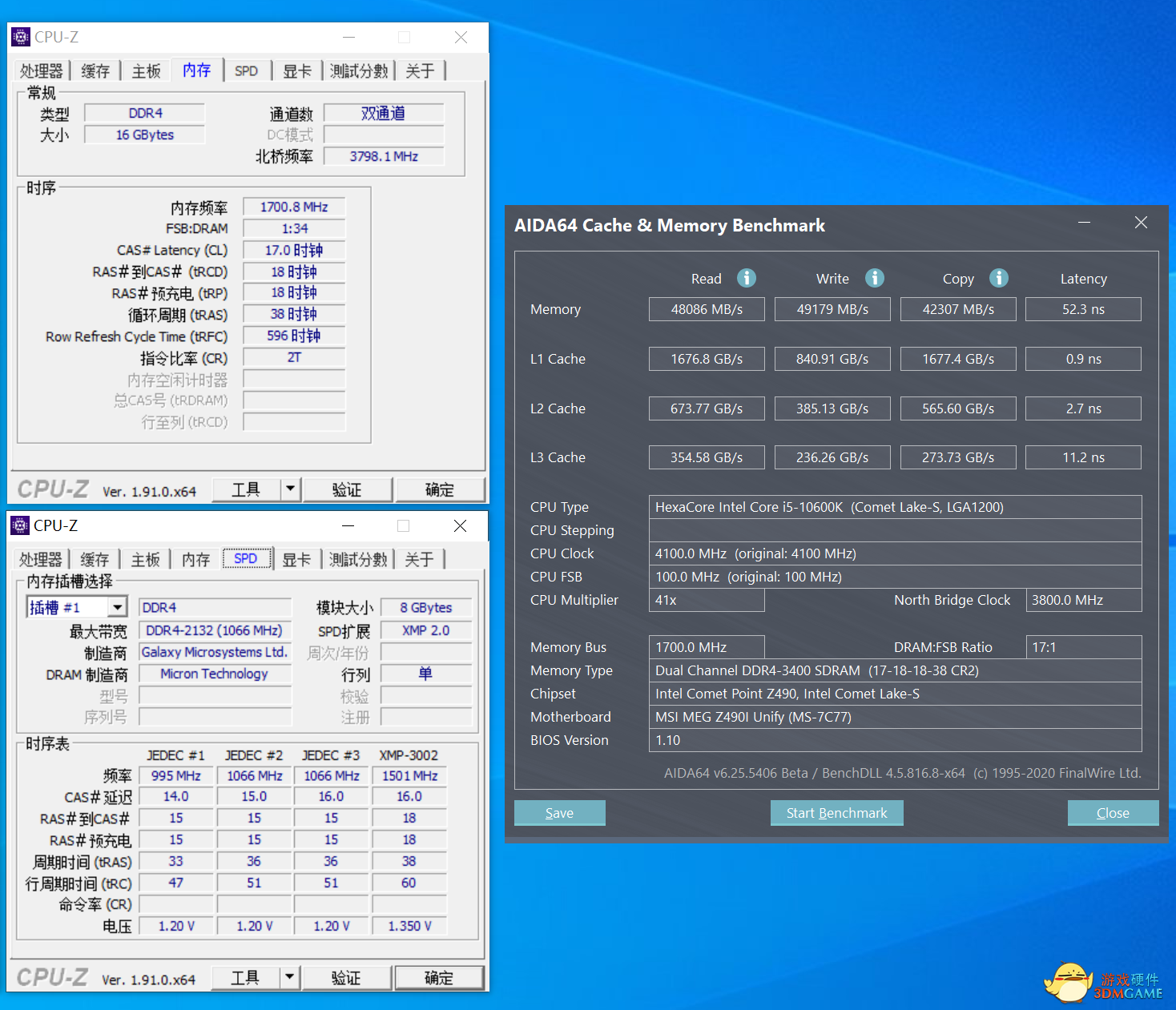The height and width of the screenshot is (1010, 1176).
Task: Start Benchmark in AIDA64
Action: pyautogui.click(x=836, y=813)
